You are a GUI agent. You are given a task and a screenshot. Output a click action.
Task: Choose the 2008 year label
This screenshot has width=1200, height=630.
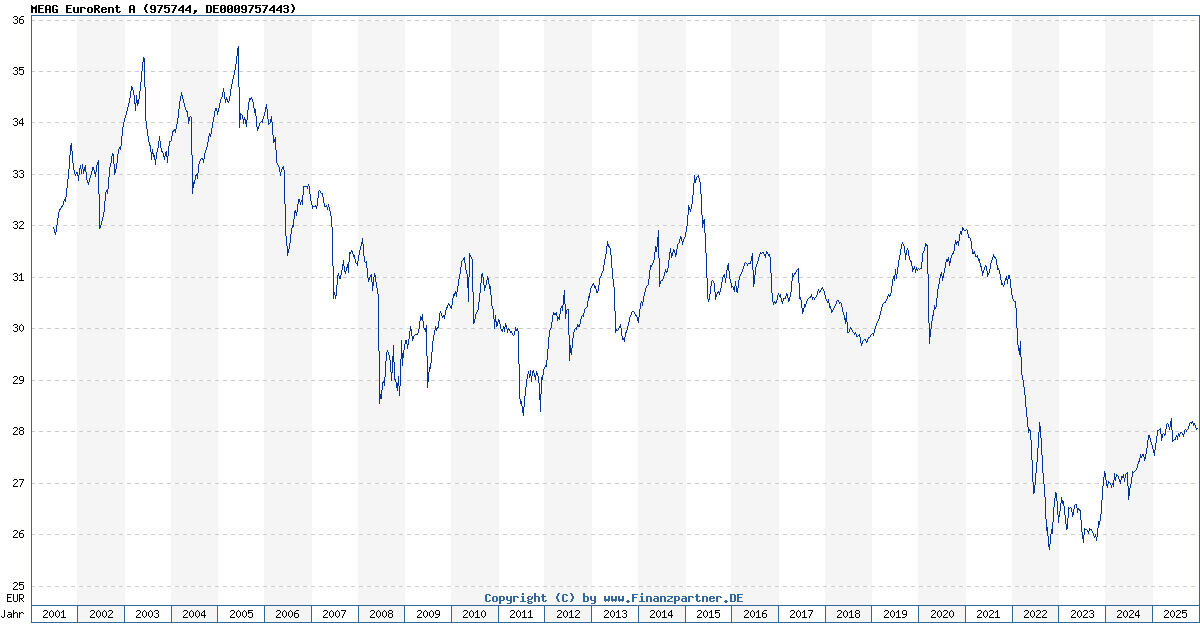coord(381,614)
